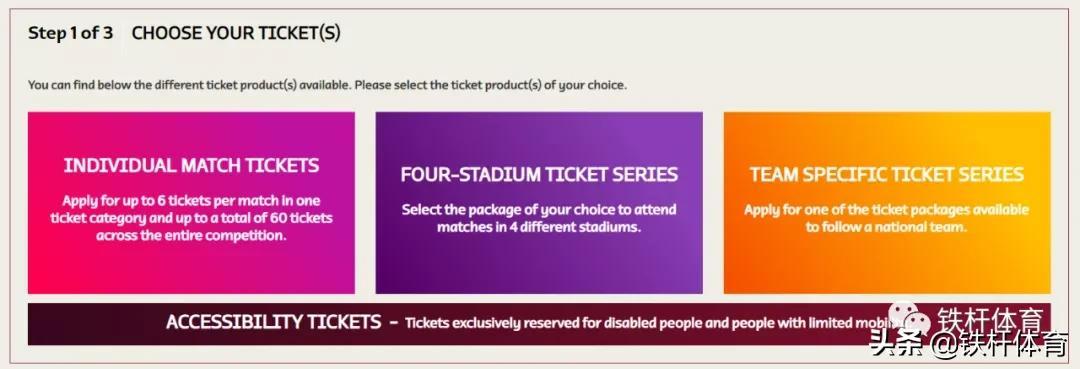This screenshot has width=1080, height=369.
Task: Click the orange gradient card background below its text
Action: point(886,265)
